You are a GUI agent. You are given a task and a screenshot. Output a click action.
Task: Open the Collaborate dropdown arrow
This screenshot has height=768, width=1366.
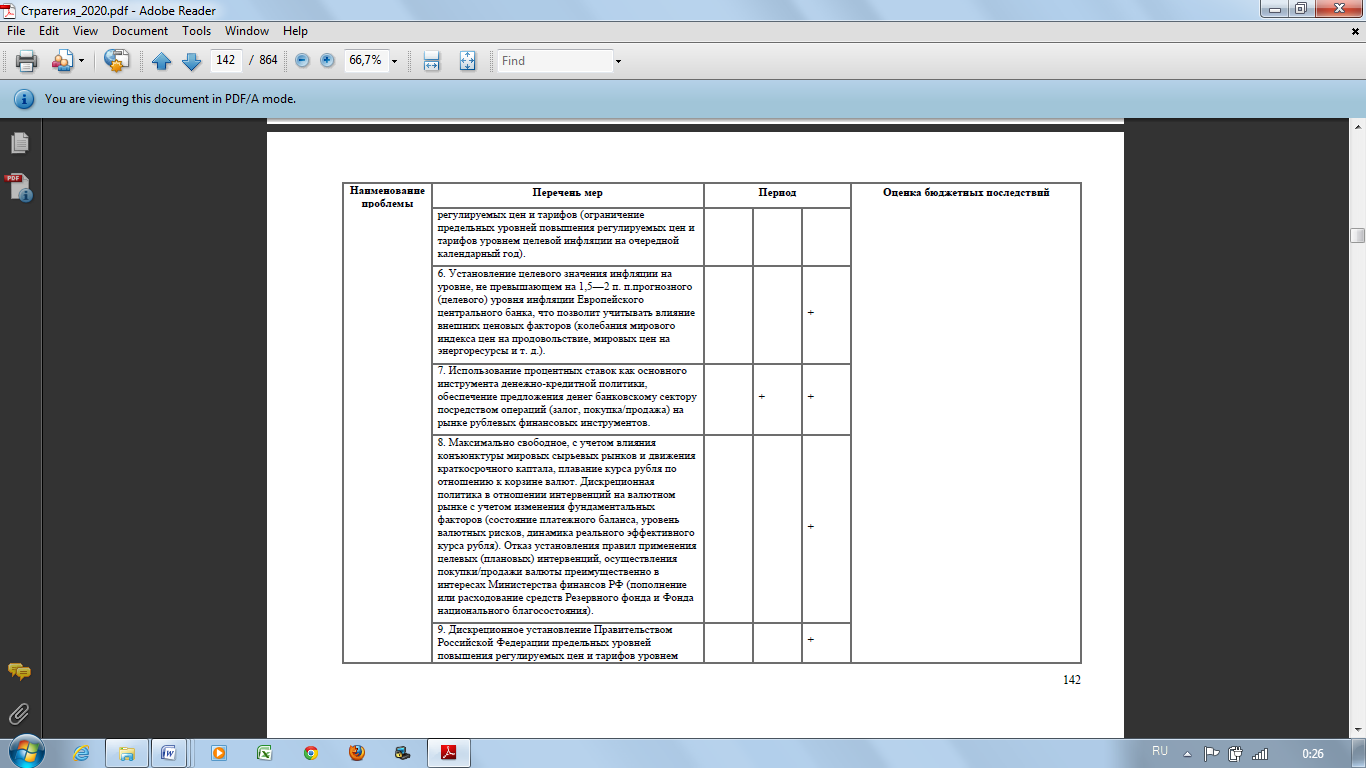pos(81,61)
